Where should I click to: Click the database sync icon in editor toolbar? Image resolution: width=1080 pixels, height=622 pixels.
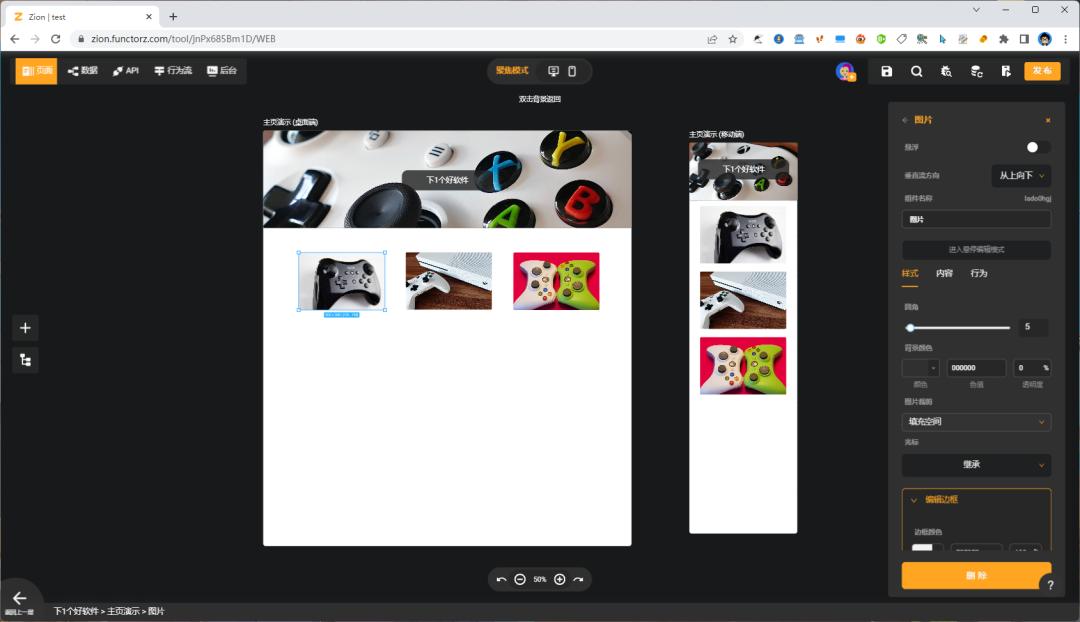point(976,71)
